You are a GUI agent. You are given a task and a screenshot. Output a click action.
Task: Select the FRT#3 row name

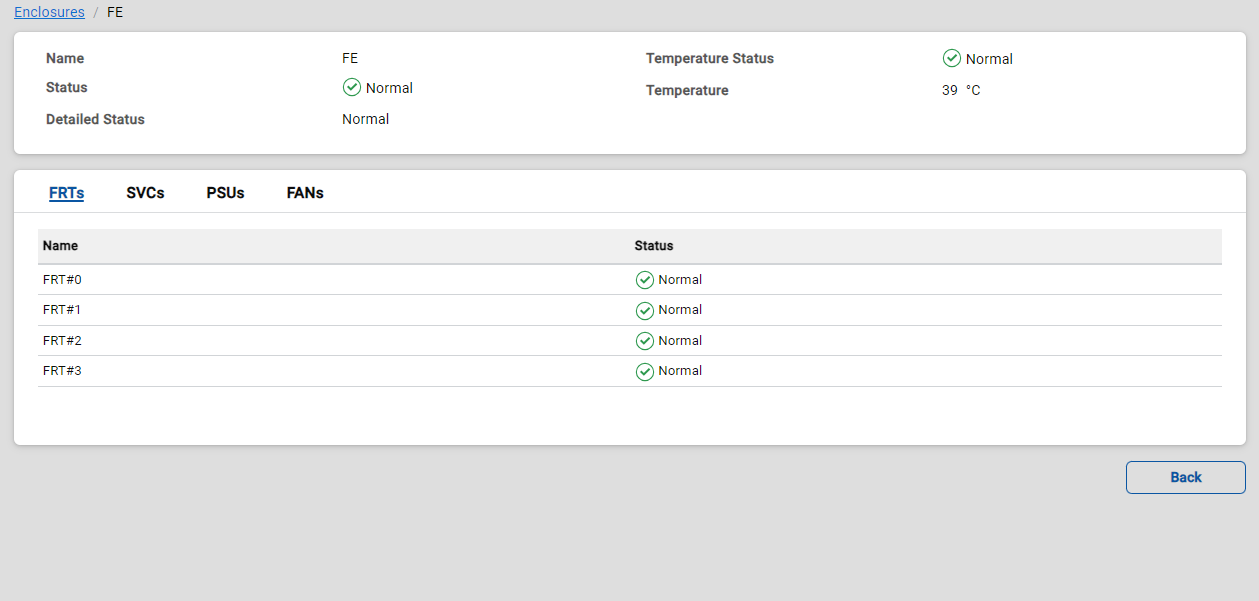tap(62, 371)
